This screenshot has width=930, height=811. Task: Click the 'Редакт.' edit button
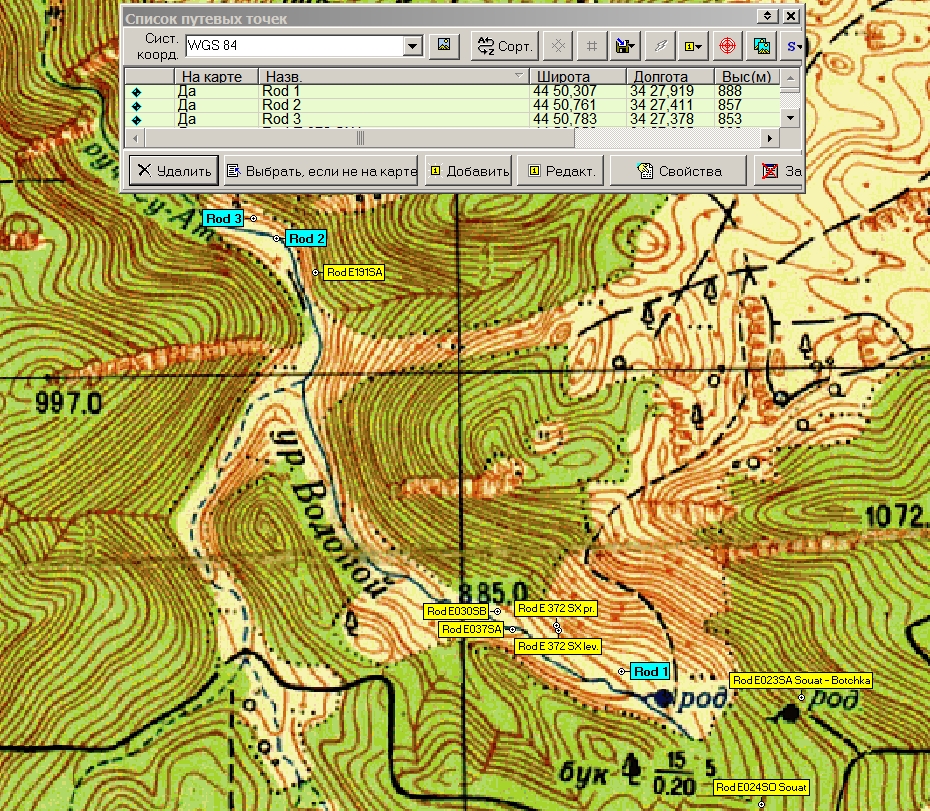(x=560, y=171)
